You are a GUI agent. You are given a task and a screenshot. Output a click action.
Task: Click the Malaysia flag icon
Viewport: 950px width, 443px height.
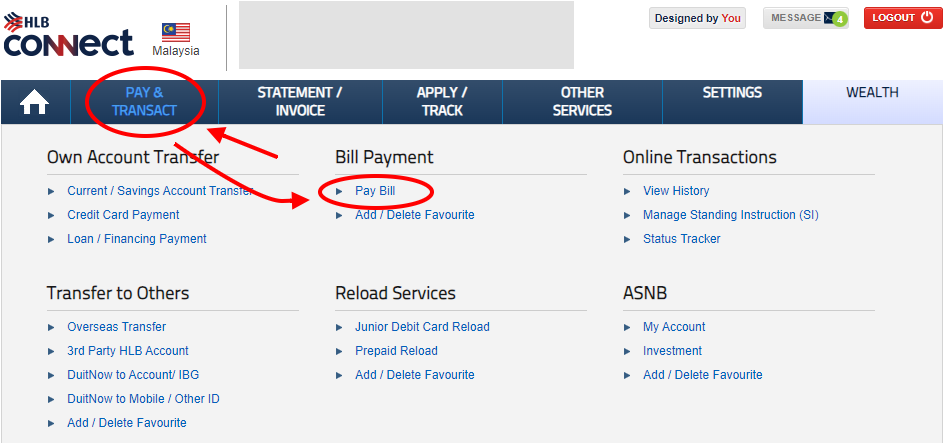tap(176, 32)
